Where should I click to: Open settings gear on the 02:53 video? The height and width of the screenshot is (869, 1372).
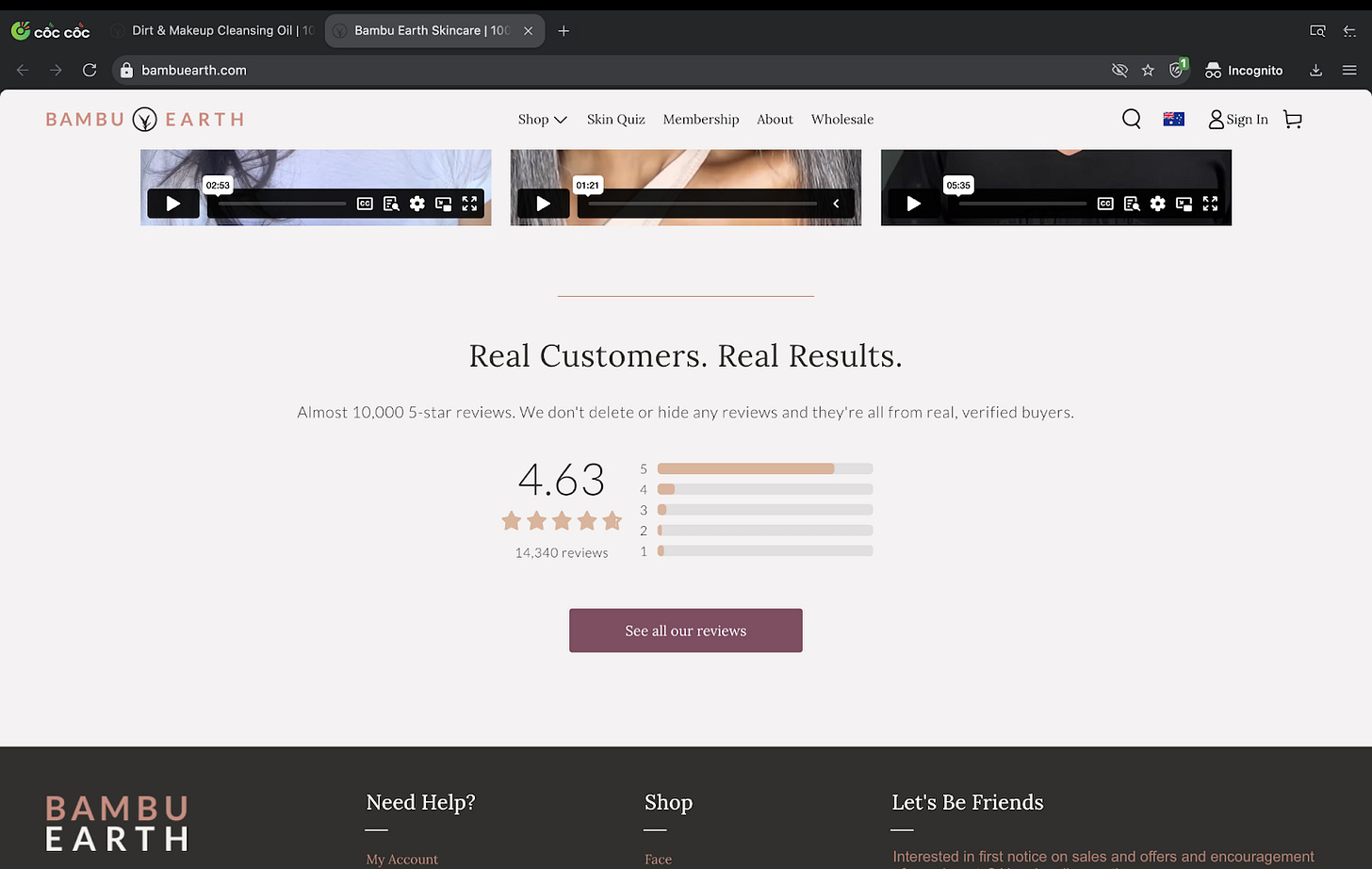coord(417,204)
